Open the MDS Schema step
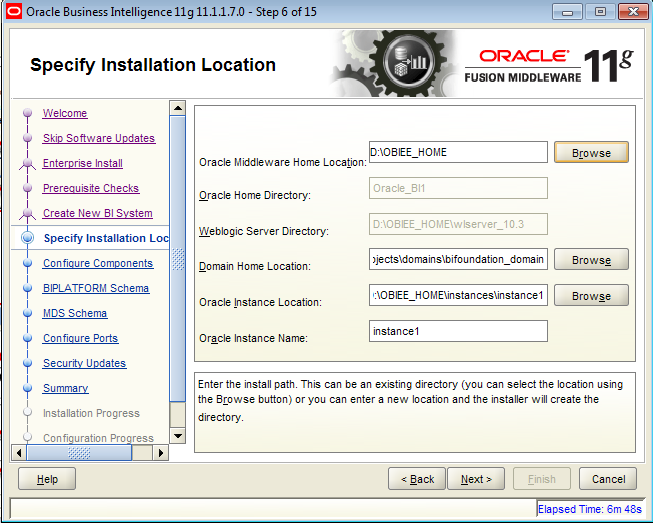 (75, 313)
